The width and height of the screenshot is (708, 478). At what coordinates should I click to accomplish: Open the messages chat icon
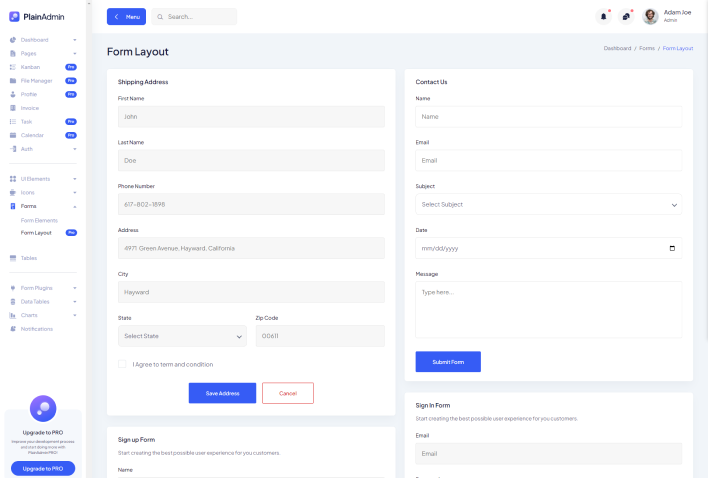(x=626, y=17)
